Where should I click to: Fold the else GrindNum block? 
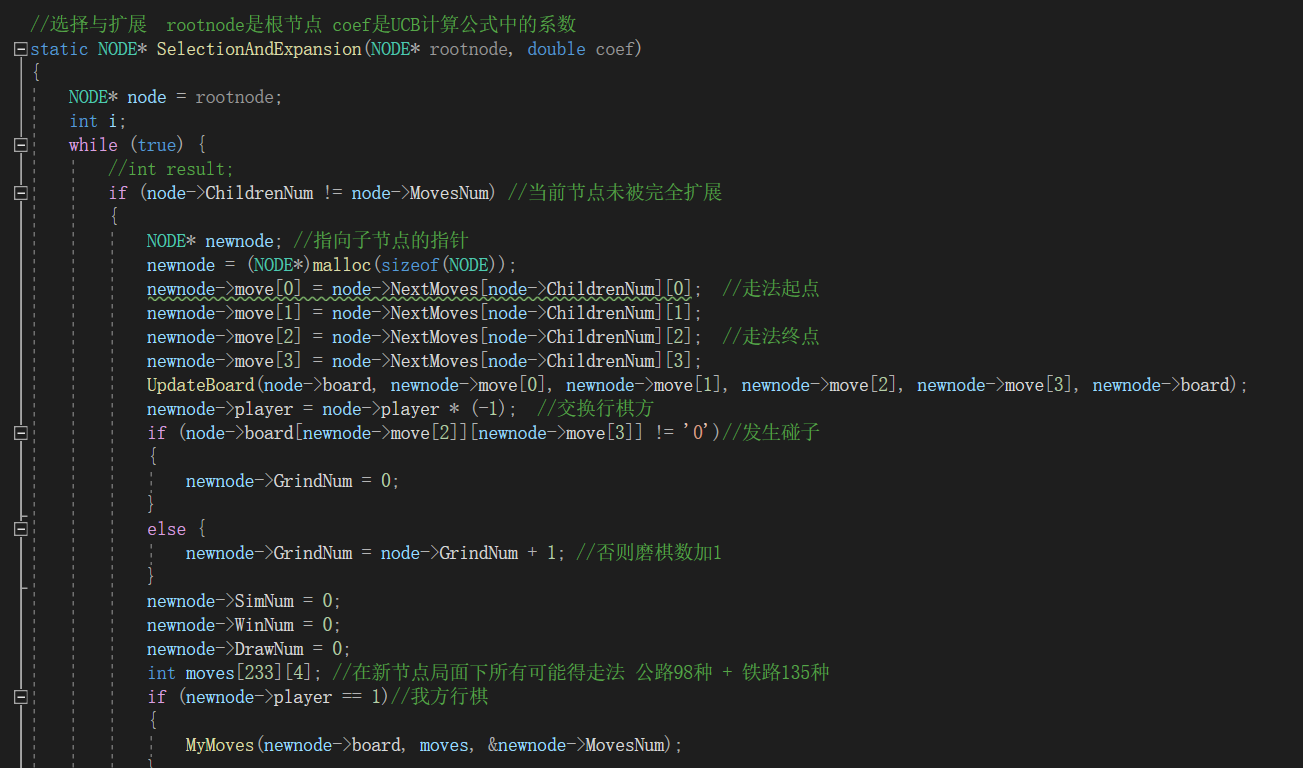coord(20,529)
